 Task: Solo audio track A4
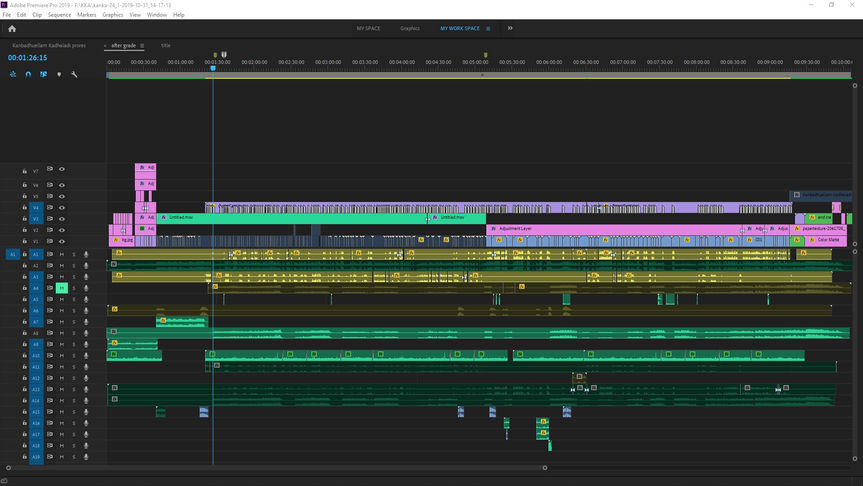pos(74,288)
